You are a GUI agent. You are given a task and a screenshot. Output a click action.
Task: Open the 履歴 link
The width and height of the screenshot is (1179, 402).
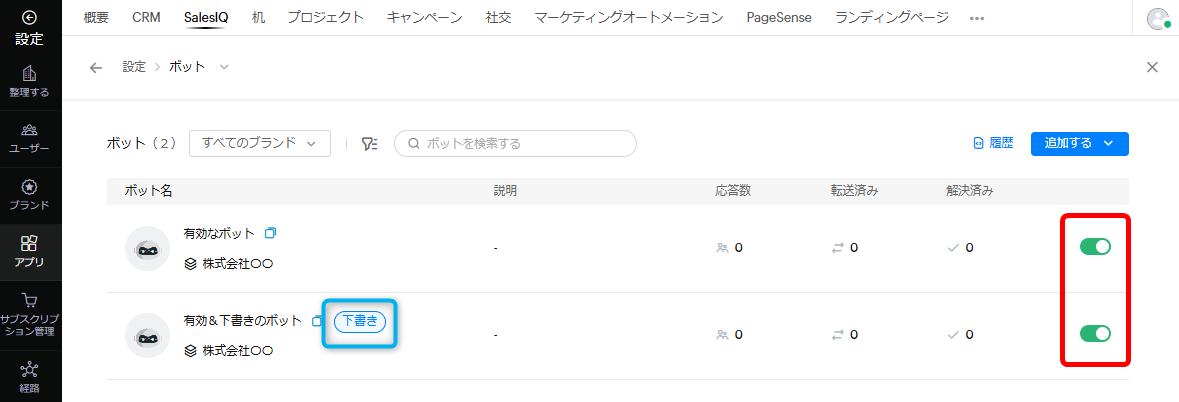tap(993, 144)
